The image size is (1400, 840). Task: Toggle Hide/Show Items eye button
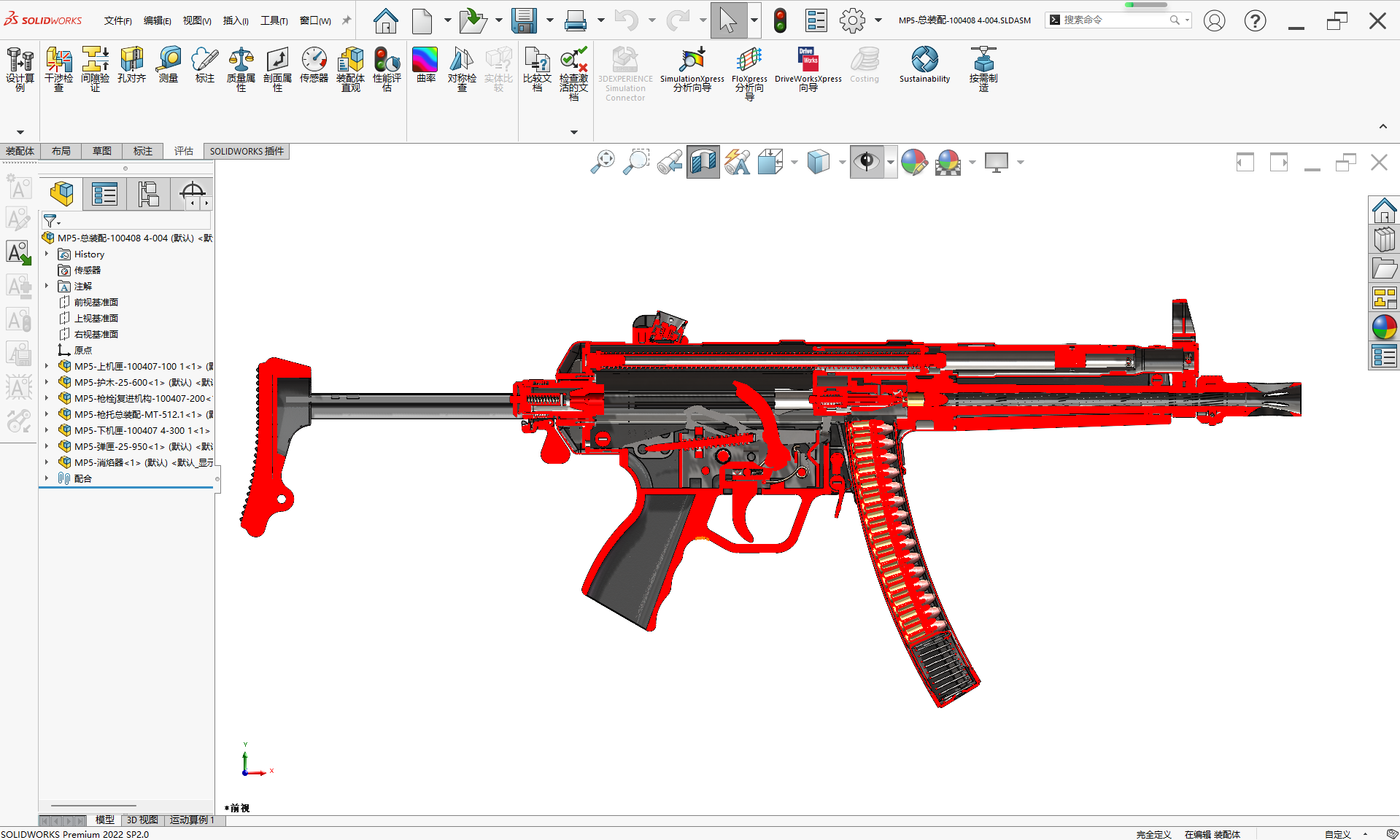coord(867,162)
